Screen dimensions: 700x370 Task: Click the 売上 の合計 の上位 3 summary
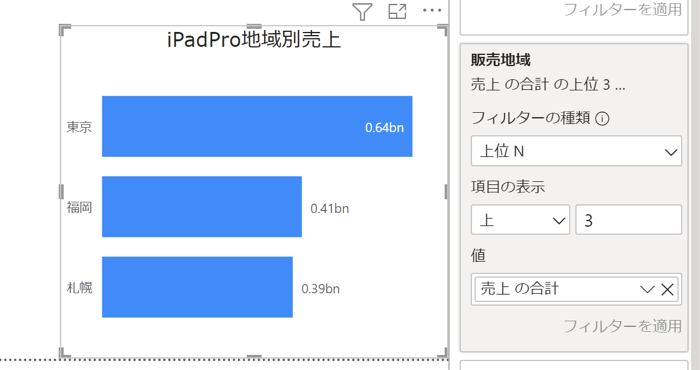(548, 84)
